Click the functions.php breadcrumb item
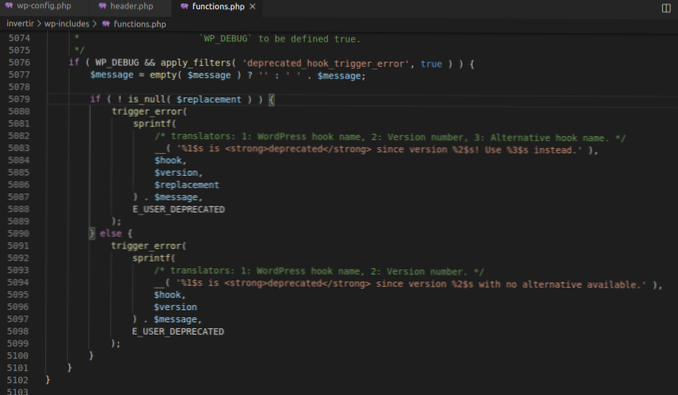Screen dimensions: 678x395 tap(140, 24)
